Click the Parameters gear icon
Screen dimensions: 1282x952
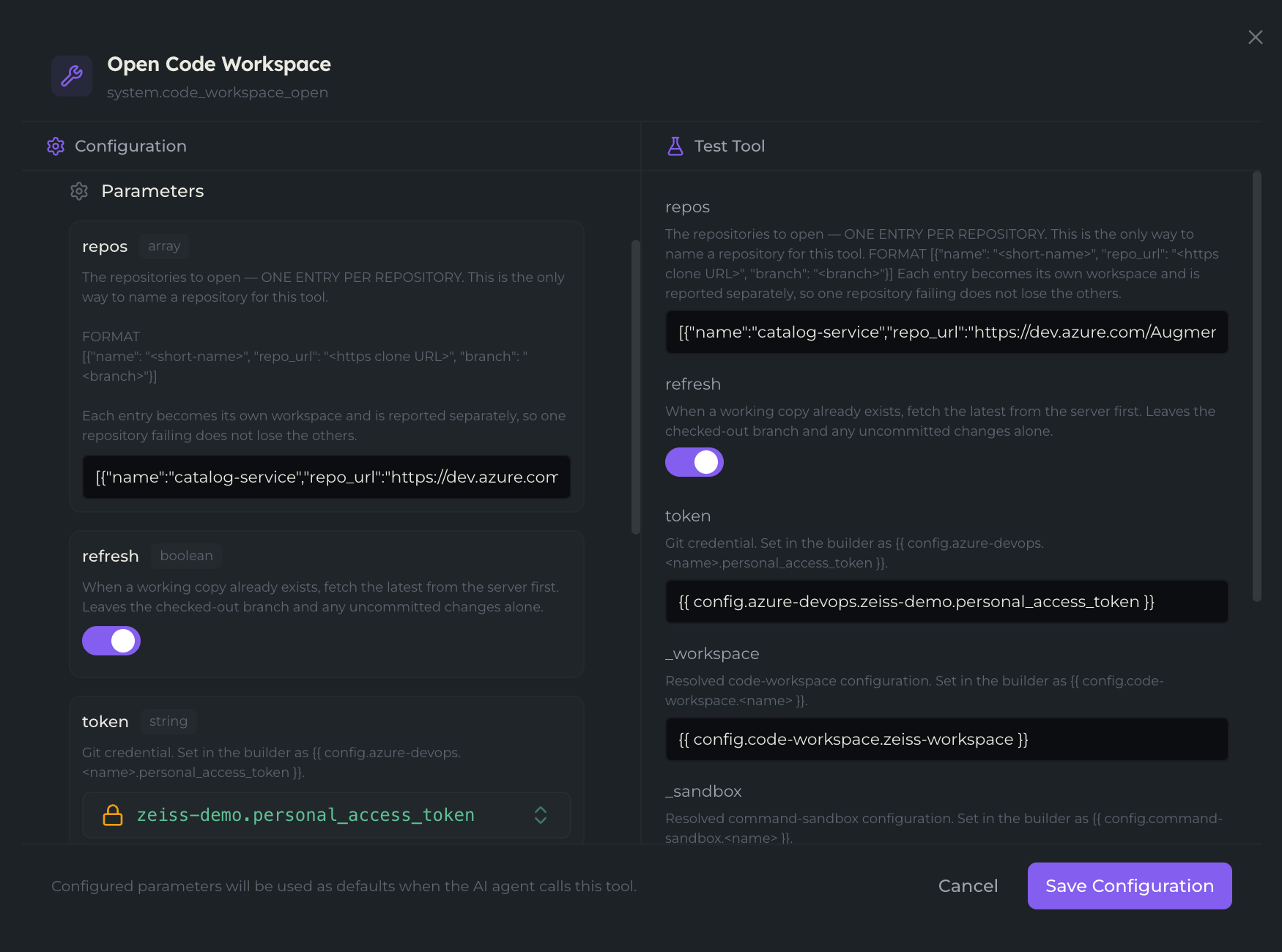click(79, 191)
